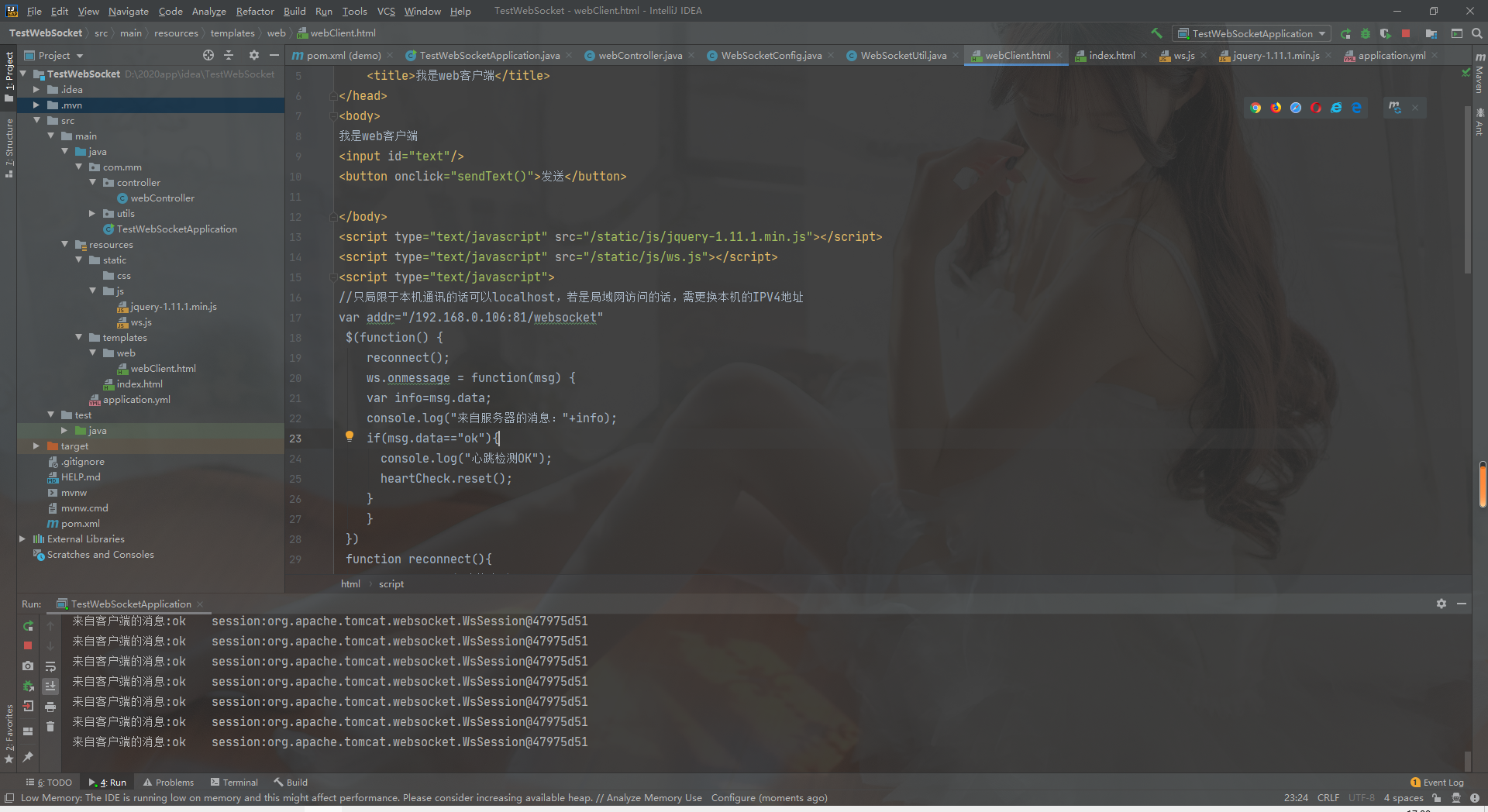This screenshot has width=1488, height=812.
Task: Clear console with trash icon
Action: click(50, 726)
